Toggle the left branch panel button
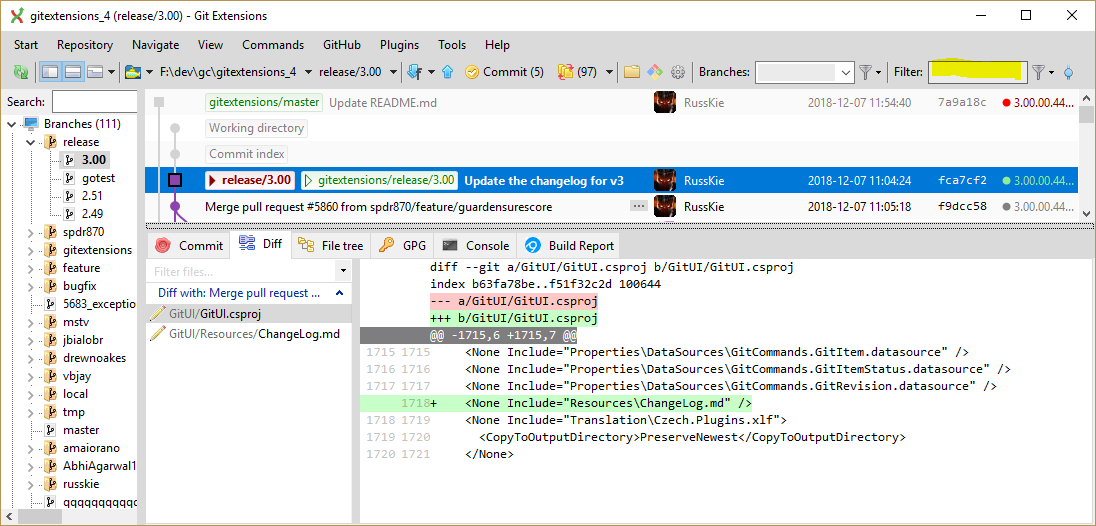This screenshot has height=526, width=1096. click(x=50, y=71)
